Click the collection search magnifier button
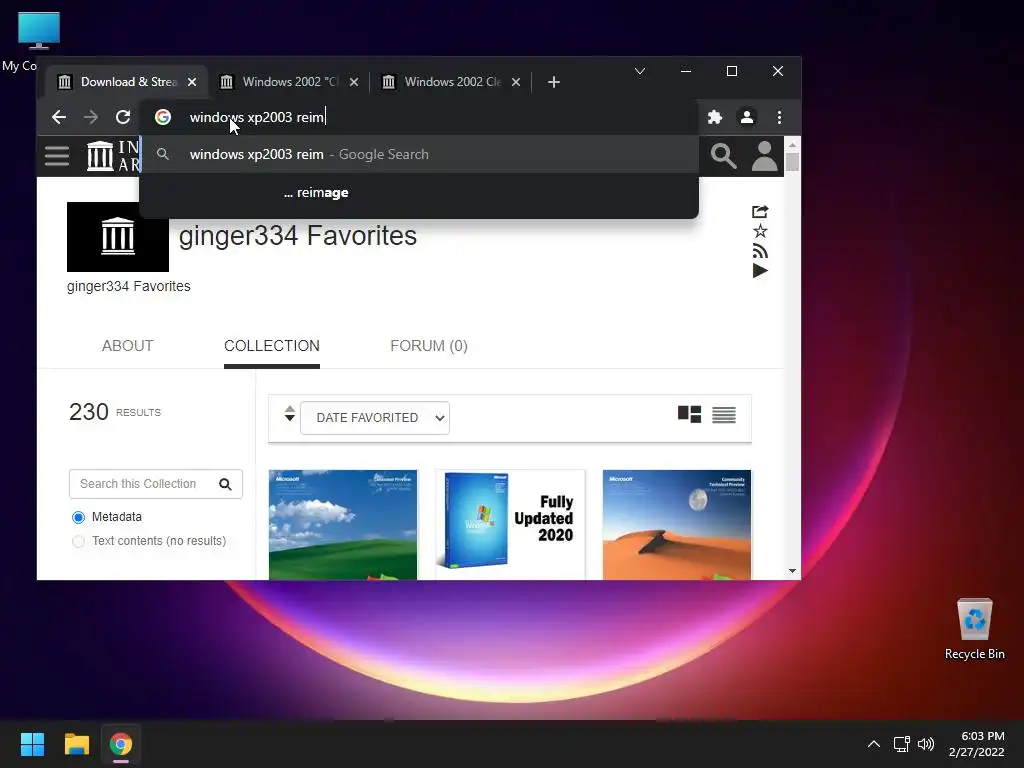 point(225,484)
